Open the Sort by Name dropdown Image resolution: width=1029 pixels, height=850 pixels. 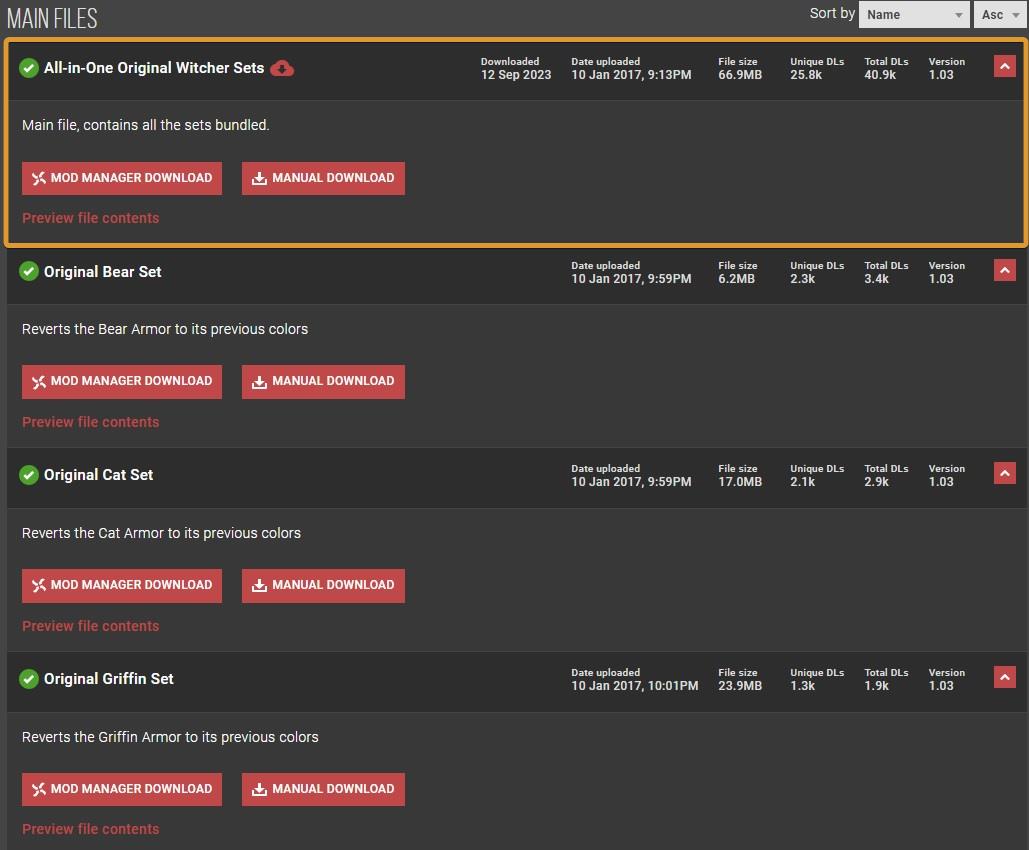(914, 14)
